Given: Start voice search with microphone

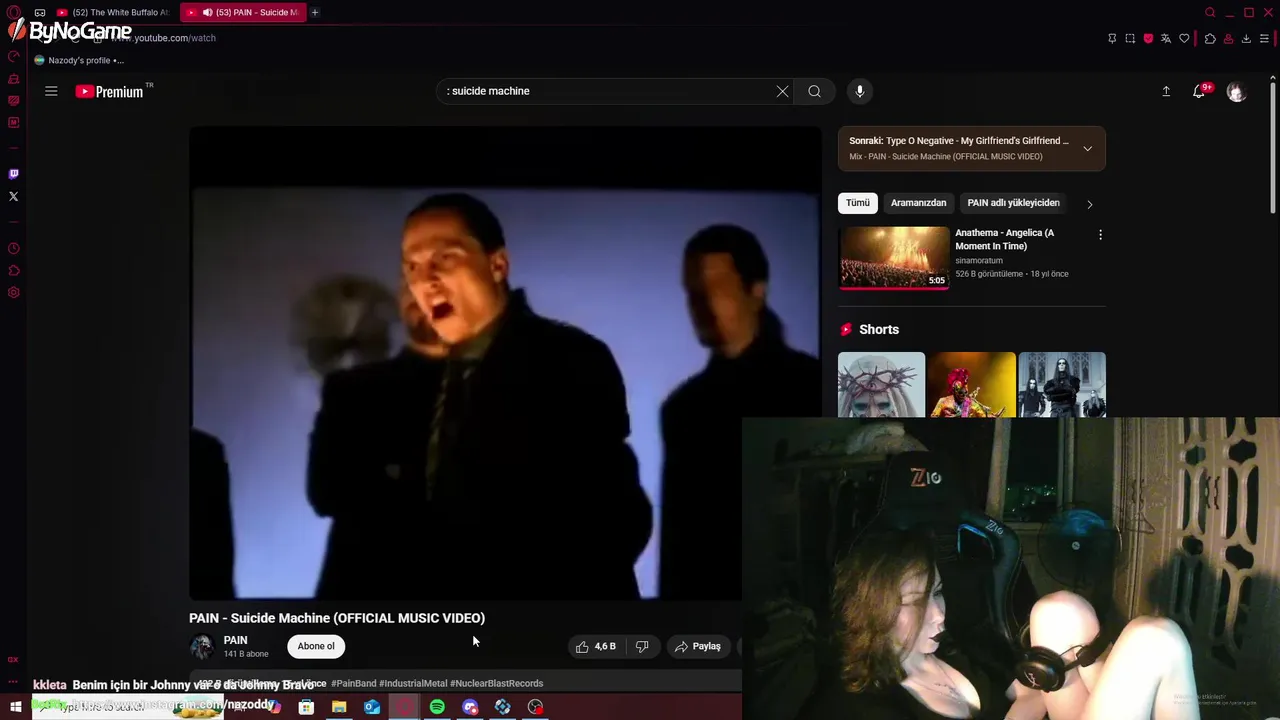Looking at the screenshot, I should 859,91.
